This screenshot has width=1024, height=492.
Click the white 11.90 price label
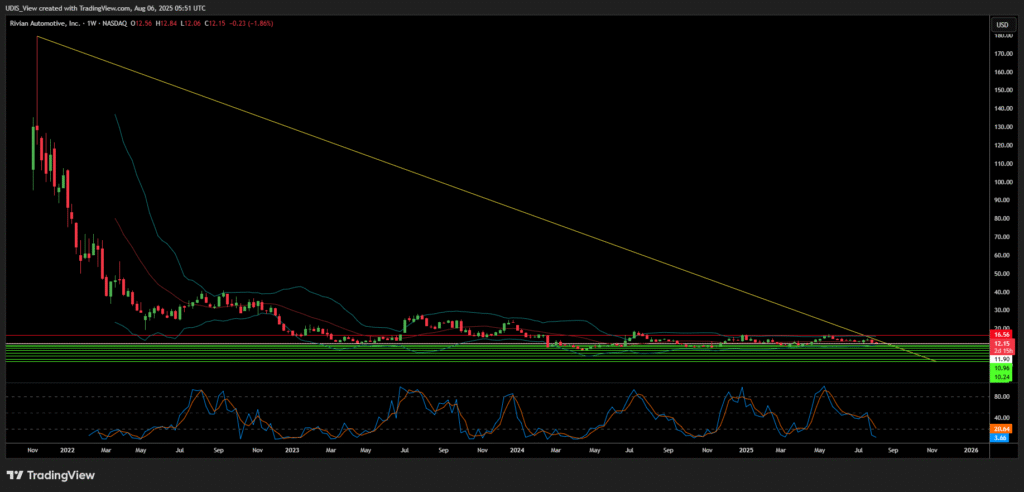tap(1000, 358)
